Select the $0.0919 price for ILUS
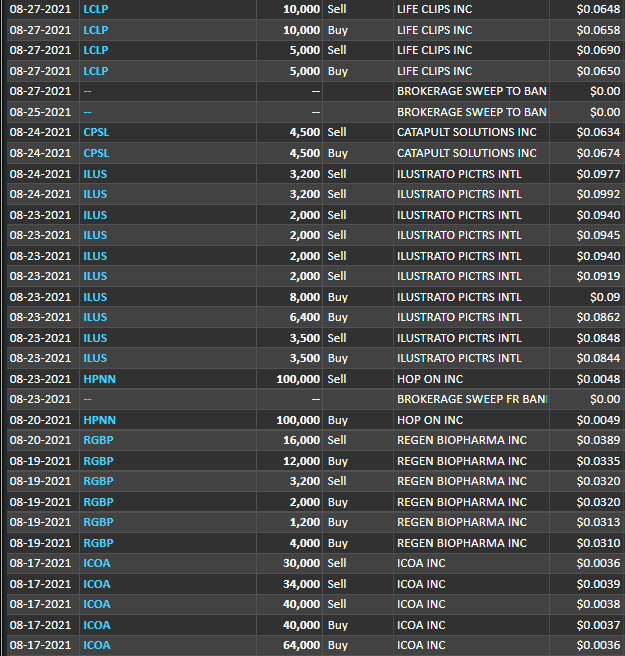Screen dimensions: 625x656 [598, 276]
